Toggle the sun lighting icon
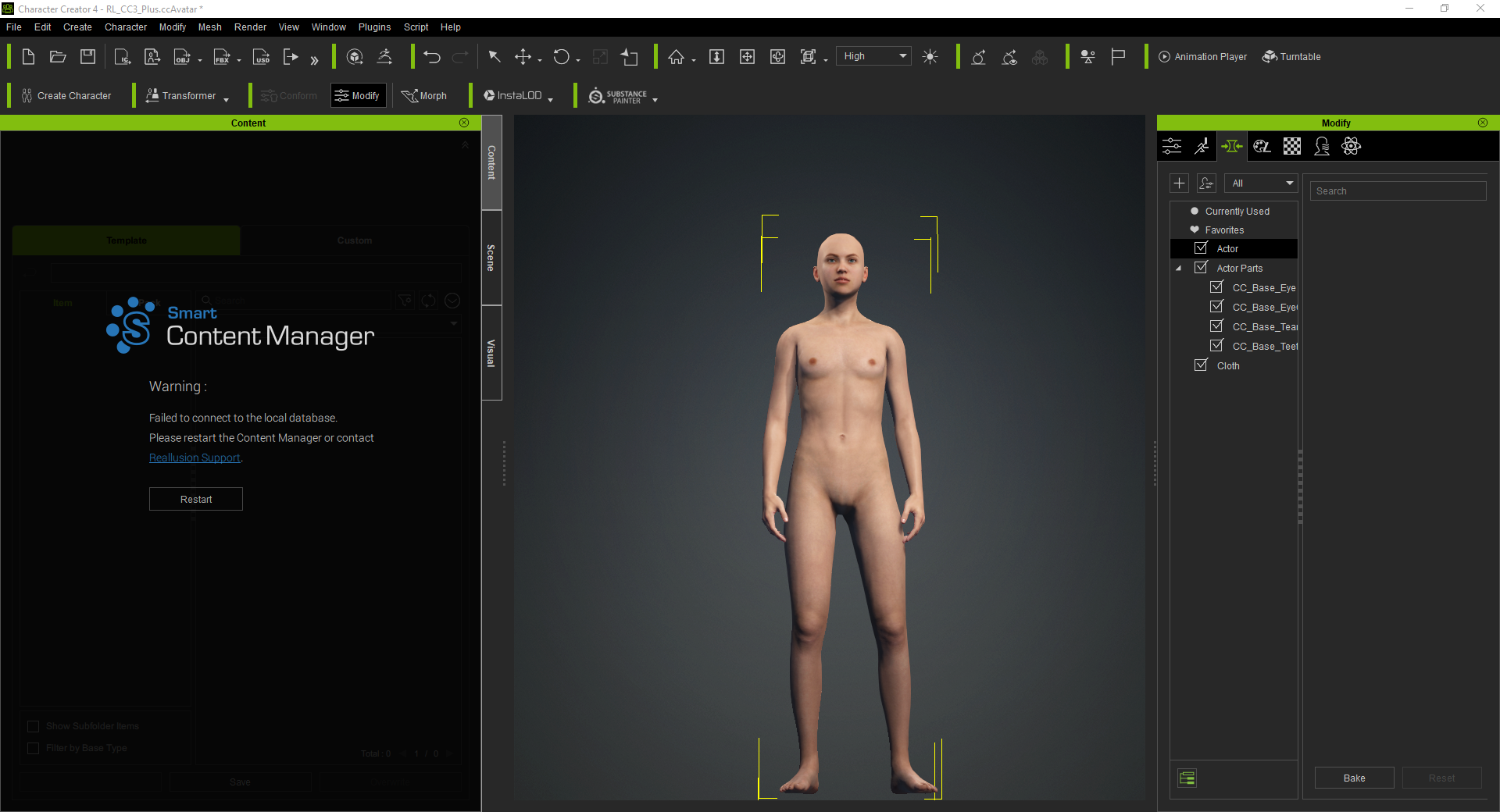The width and height of the screenshot is (1500, 812). 930,57
